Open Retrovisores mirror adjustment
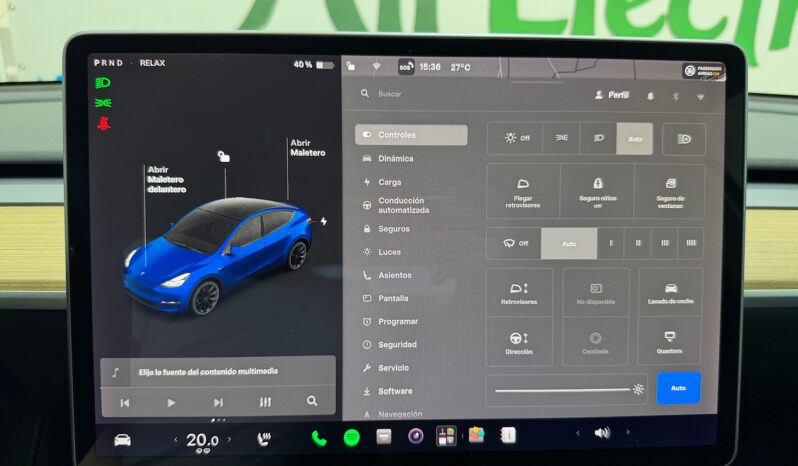Viewport: 798px width, 466px height. tap(519, 293)
